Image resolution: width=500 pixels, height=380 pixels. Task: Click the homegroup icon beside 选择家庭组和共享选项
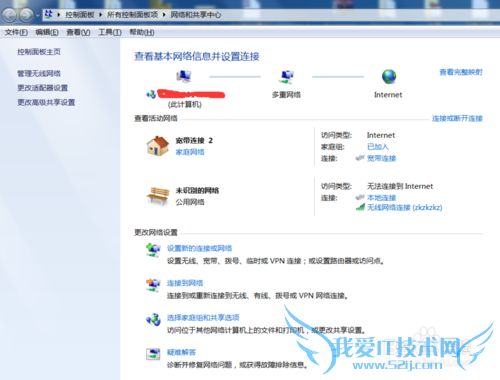153,320
